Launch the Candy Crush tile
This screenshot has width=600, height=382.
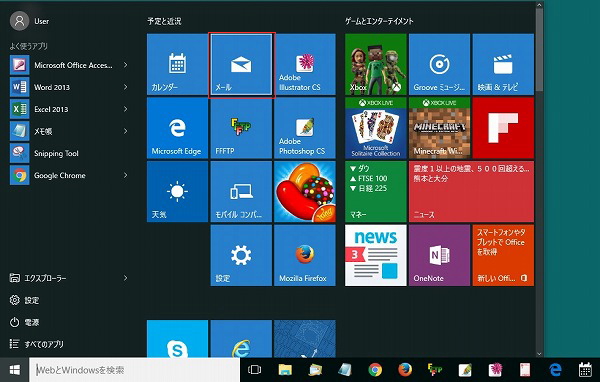pyautogui.click(x=305, y=191)
